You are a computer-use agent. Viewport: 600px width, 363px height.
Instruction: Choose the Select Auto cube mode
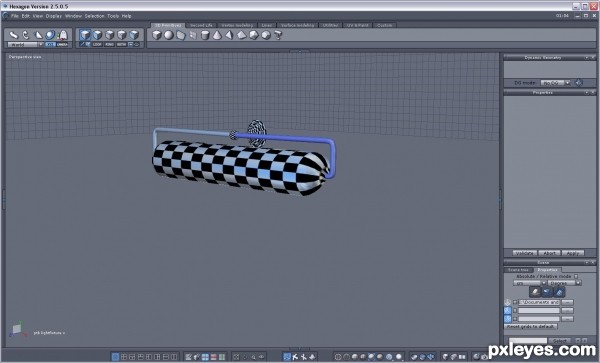85,35
